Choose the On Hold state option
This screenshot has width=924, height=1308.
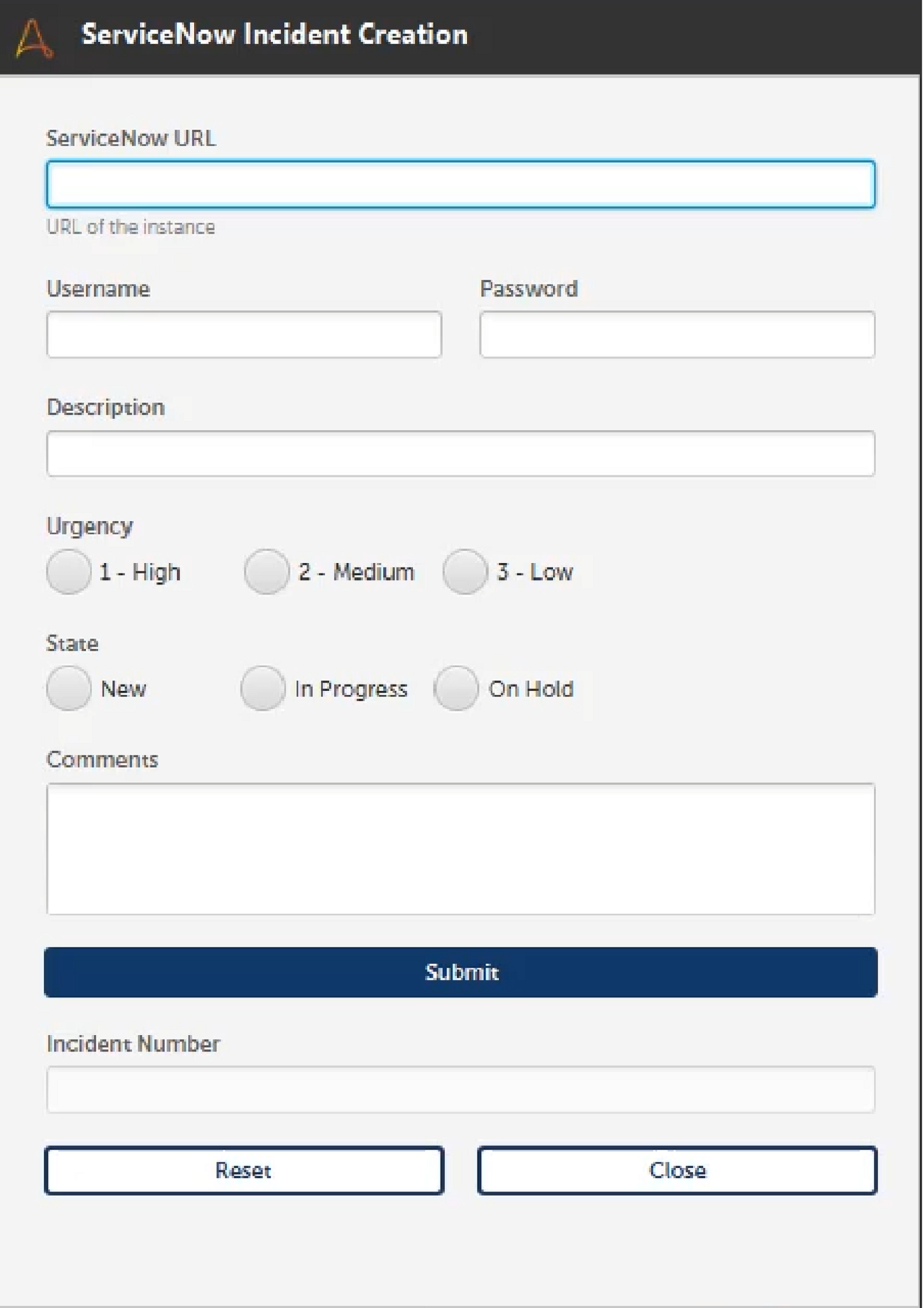[456, 689]
